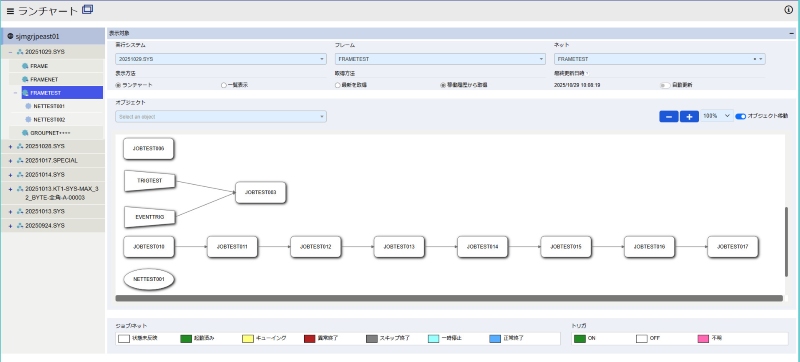Clear the ネット selection with the x
The height and width of the screenshot is (362, 800).
coord(755,59)
